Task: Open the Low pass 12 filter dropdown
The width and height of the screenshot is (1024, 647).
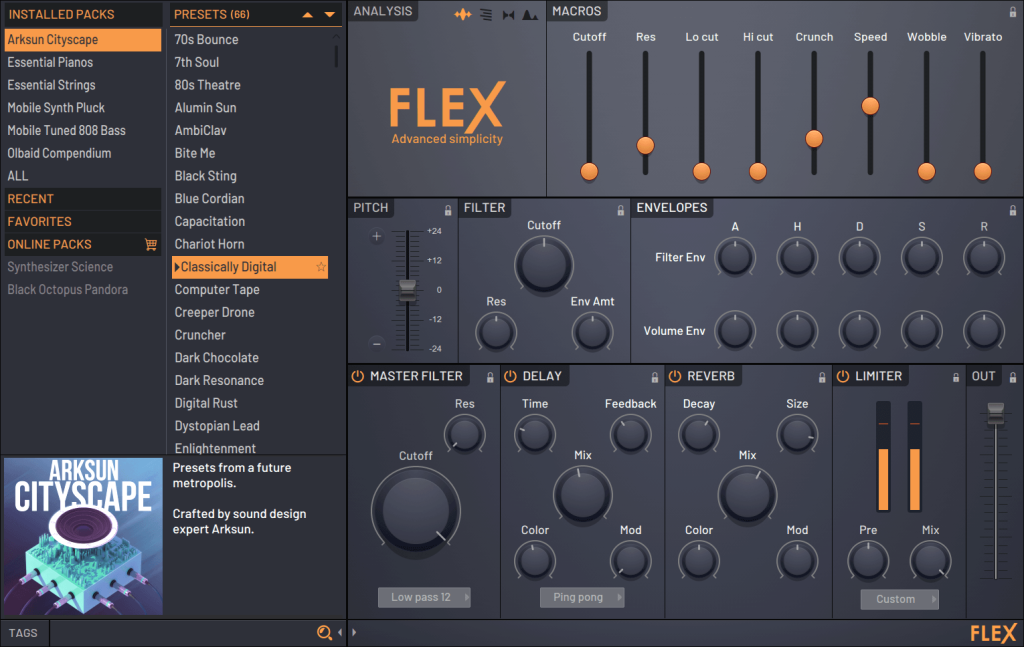Action: [x=424, y=597]
